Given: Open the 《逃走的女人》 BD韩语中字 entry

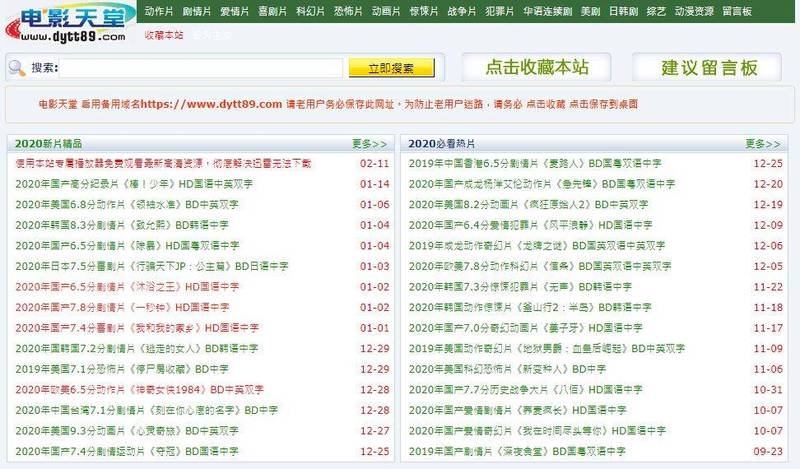Looking at the screenshot, I should pyautogui.click(x=136, y=349).
